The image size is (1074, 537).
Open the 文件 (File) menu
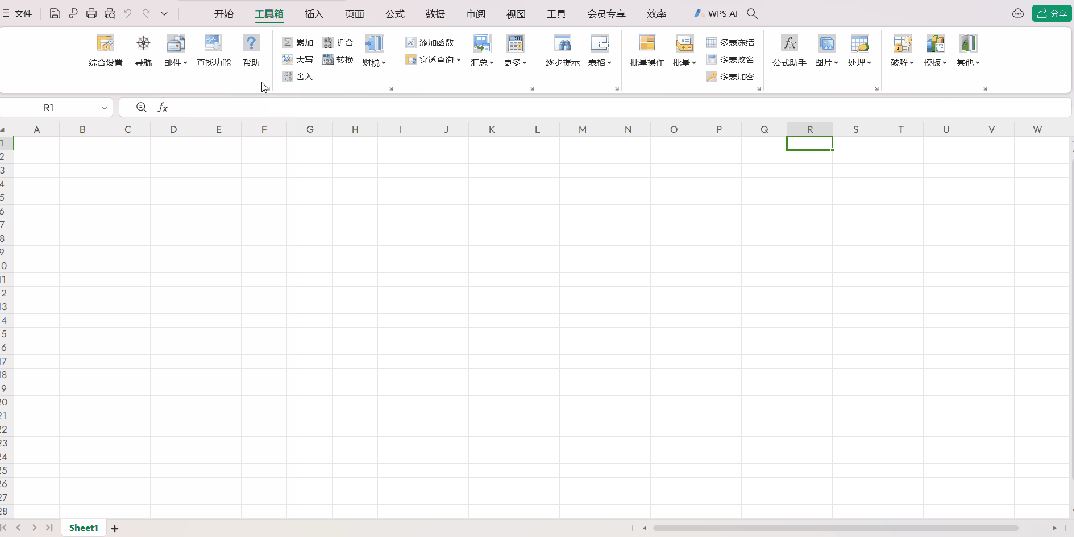18,14
